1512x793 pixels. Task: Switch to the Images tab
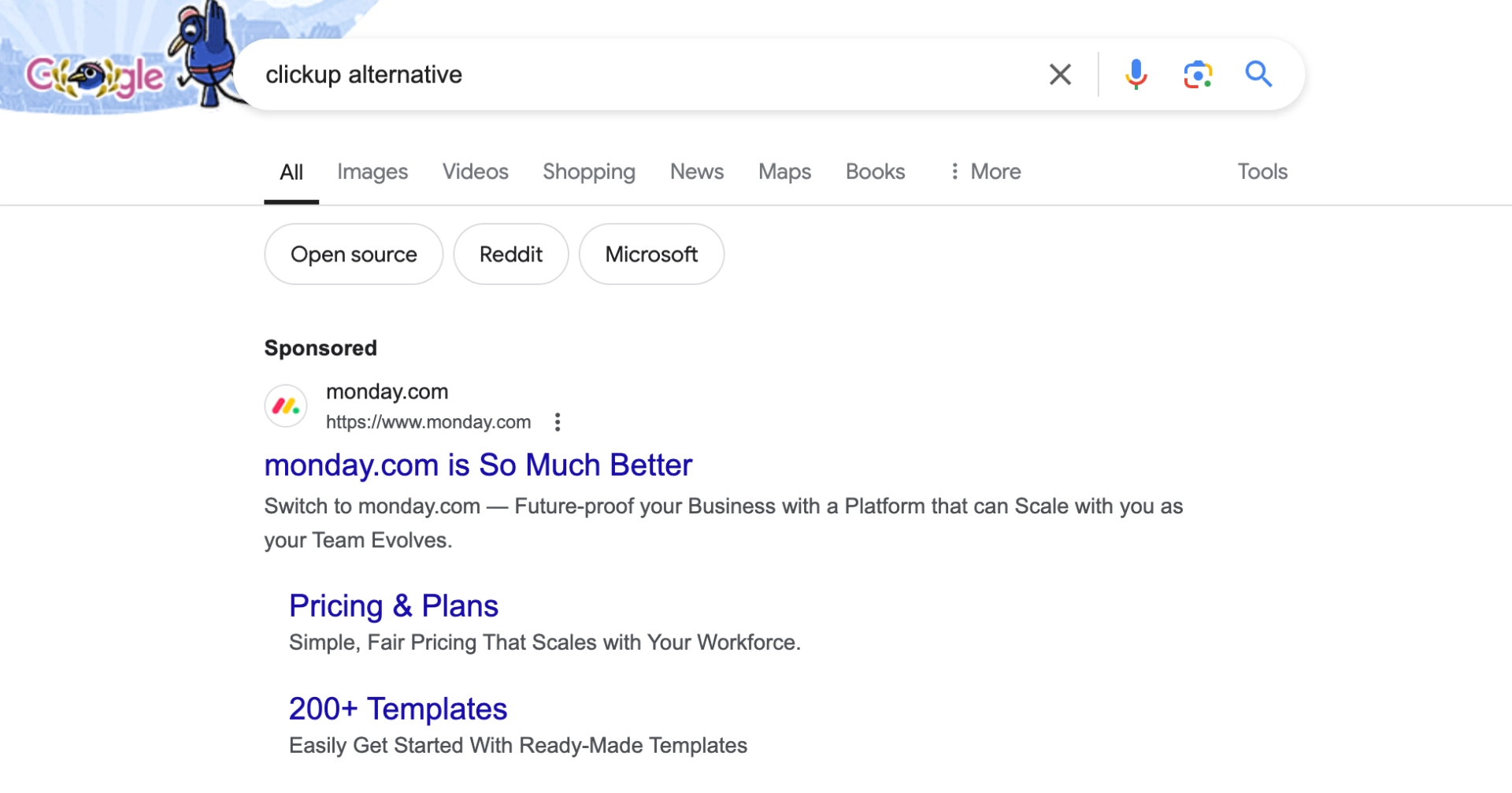click(372, 172)
